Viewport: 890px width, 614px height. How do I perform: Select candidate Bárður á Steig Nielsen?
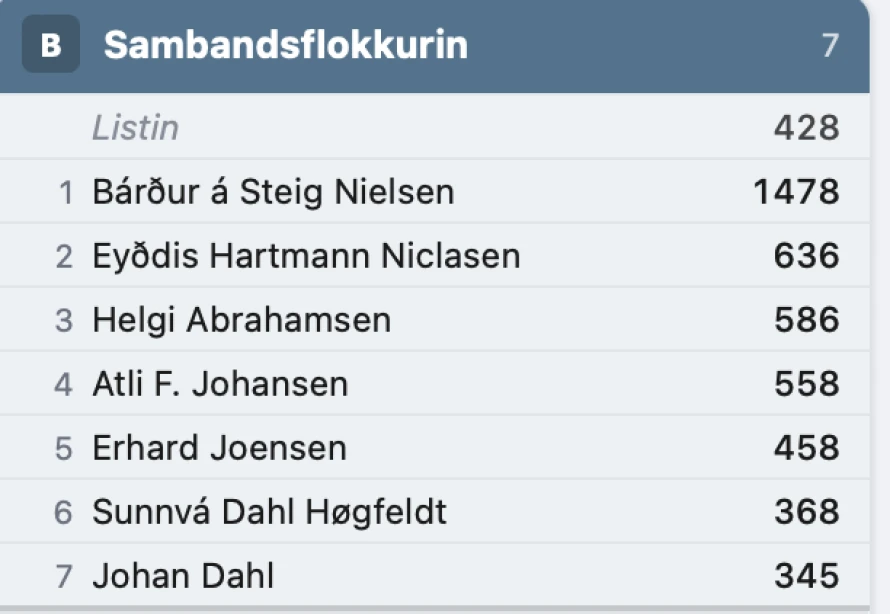point(273,191)
